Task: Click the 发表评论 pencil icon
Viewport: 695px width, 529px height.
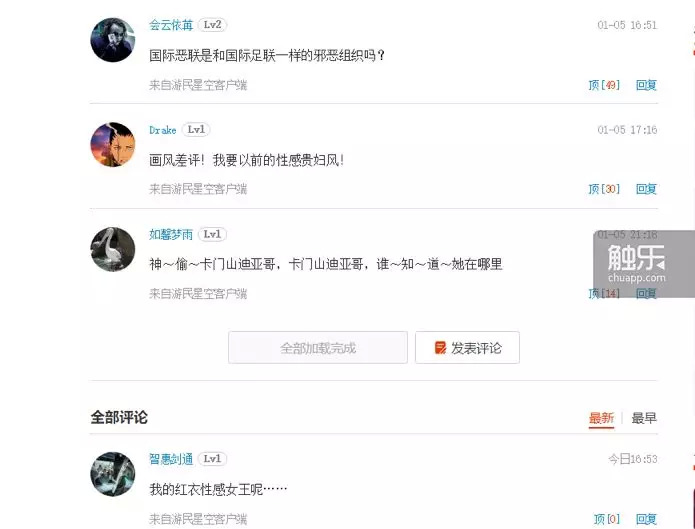Action: pyautogui.click(x=441, y=348)
